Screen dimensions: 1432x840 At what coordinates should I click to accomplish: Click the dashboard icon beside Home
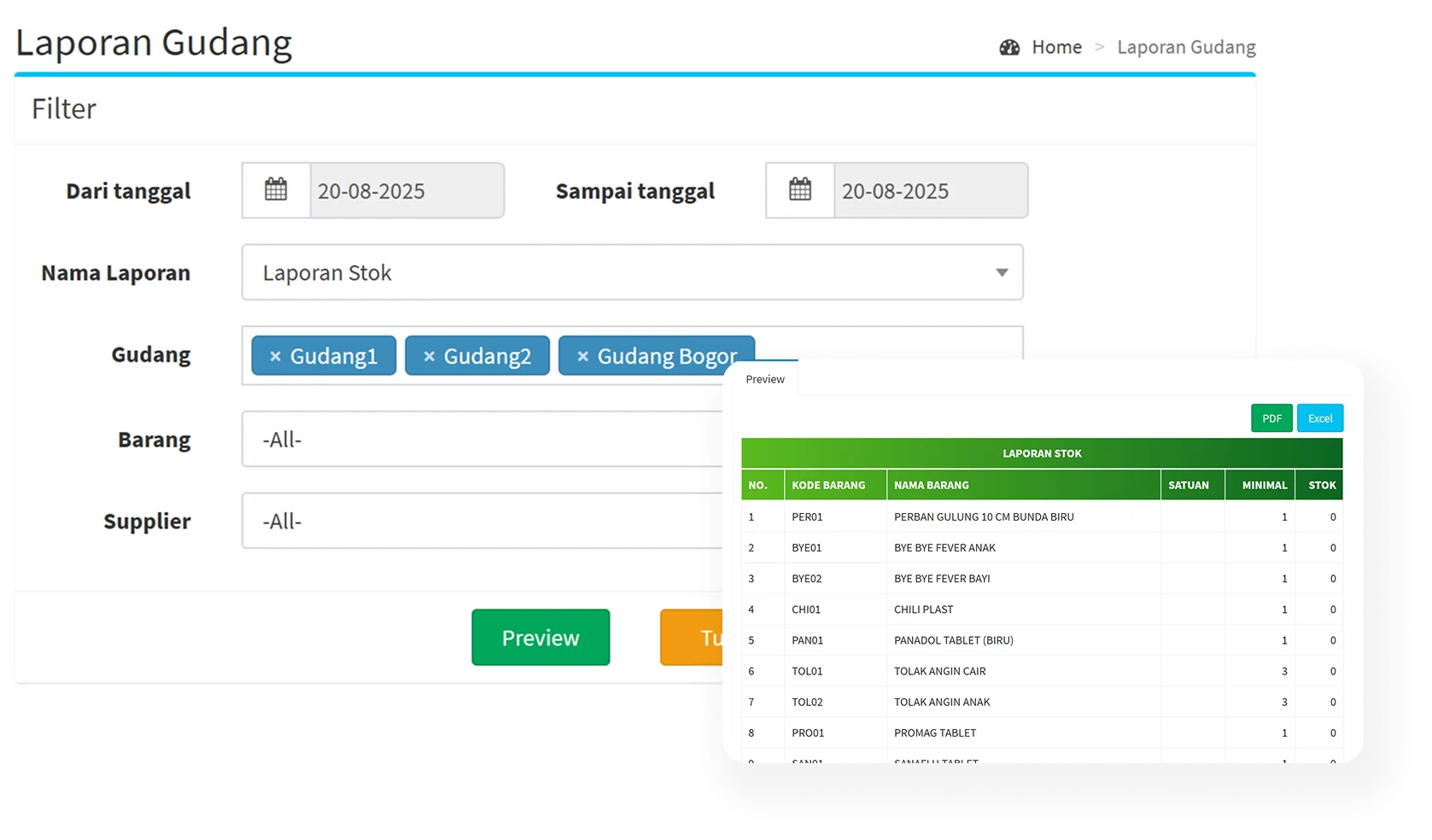coord(1009,48)
